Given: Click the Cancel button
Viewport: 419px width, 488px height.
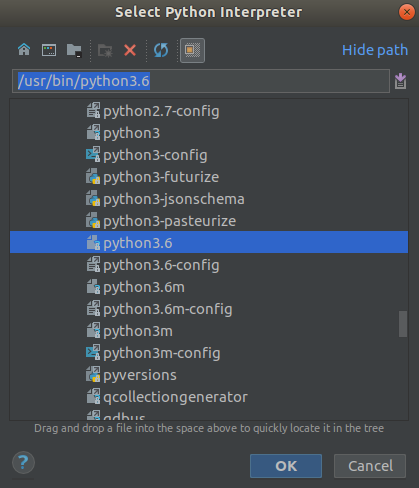Looking at the screenshot, I should tap(370, 466).
